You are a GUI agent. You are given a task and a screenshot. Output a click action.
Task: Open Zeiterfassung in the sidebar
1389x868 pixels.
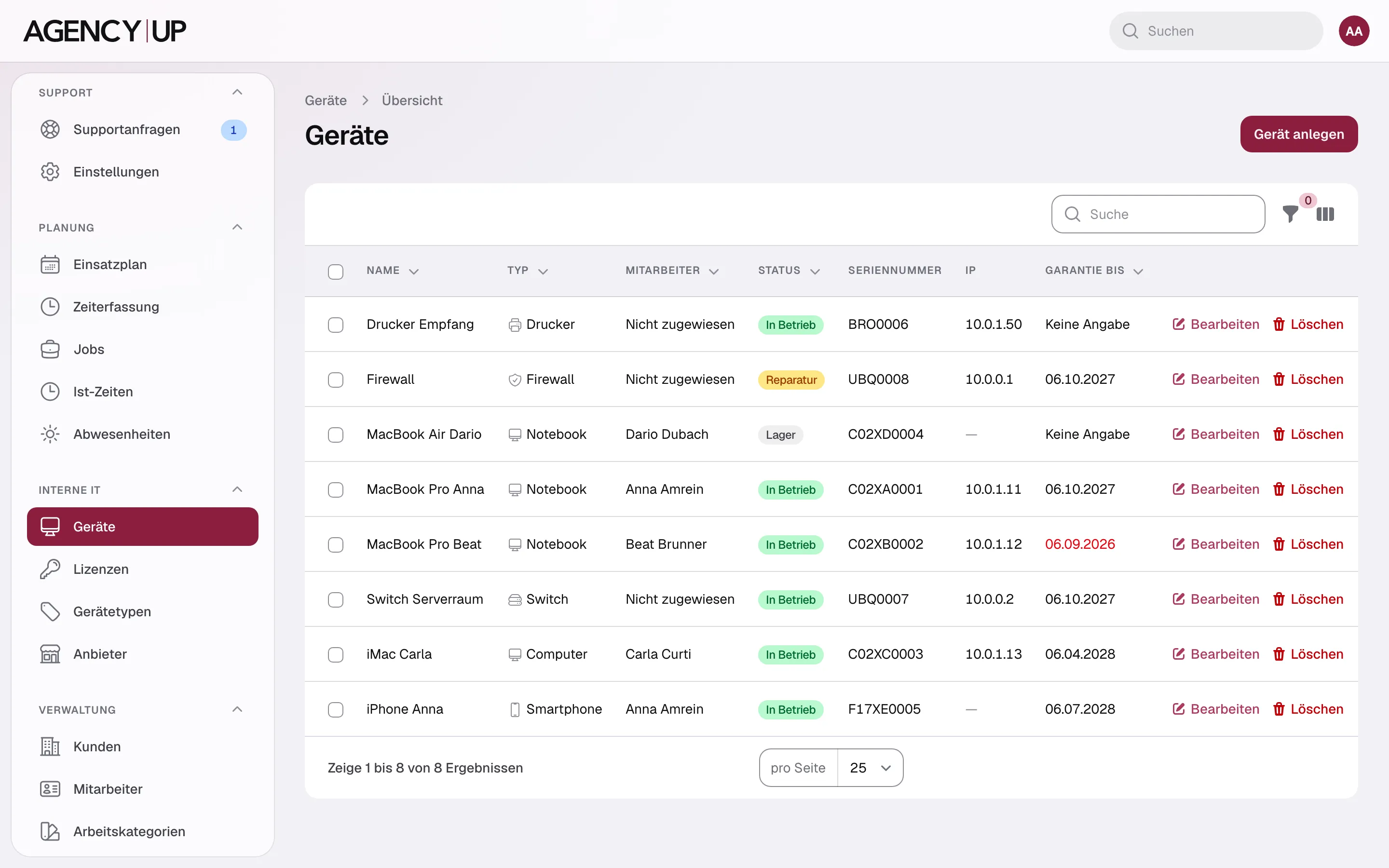point(142,307)
